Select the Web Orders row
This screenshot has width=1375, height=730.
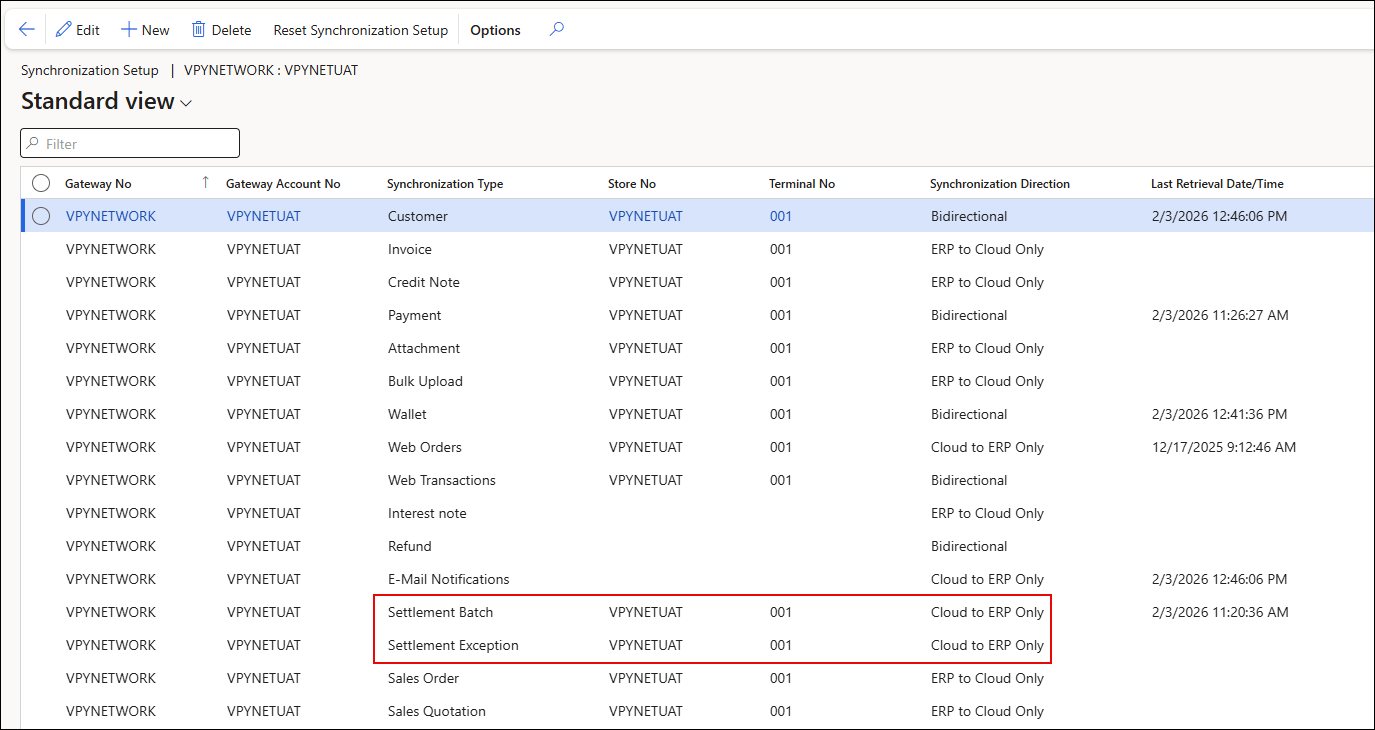pos(697,447)
